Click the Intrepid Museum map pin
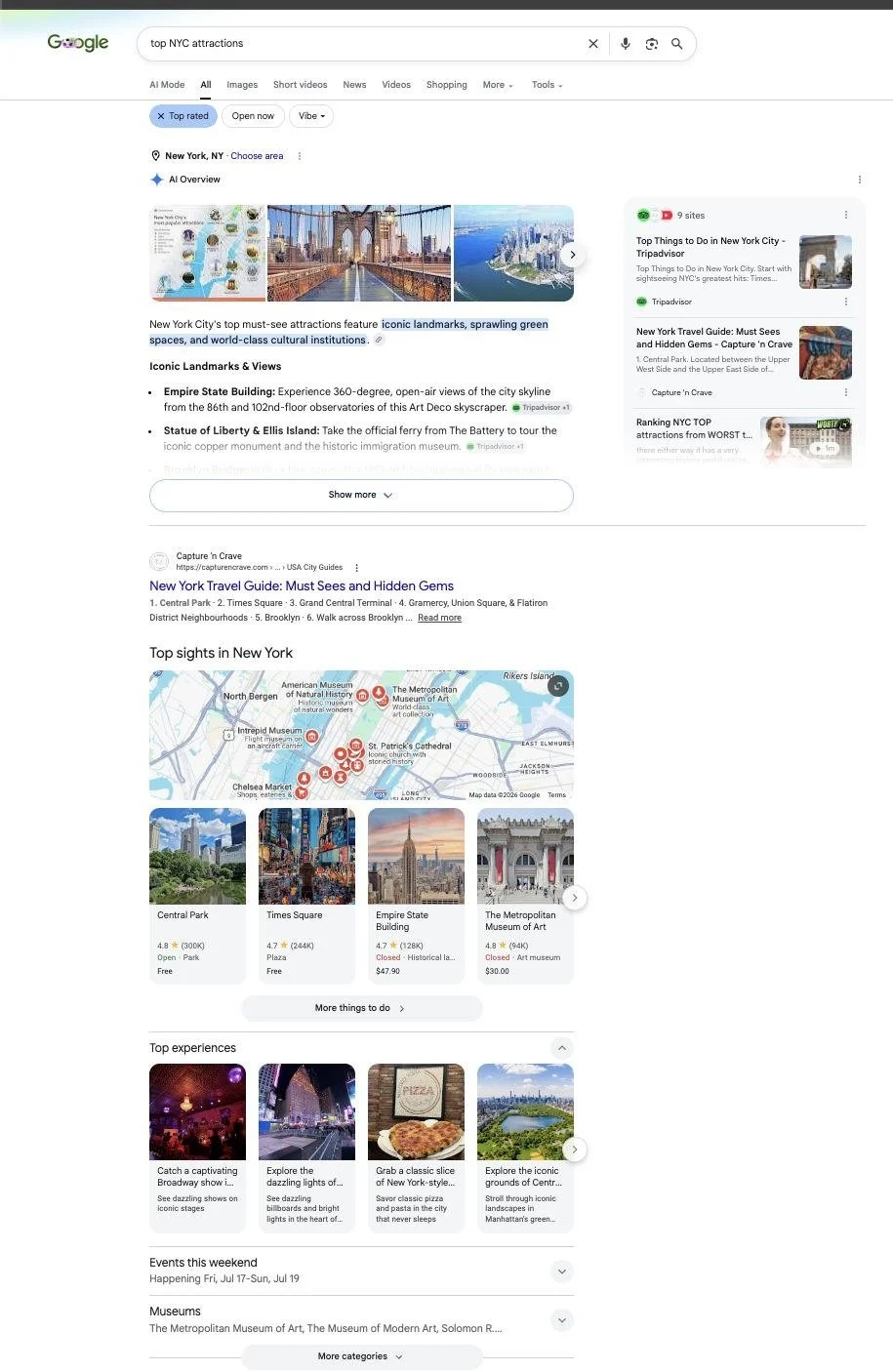Viewport: 893px width, 1372px height. click(312, 737)
